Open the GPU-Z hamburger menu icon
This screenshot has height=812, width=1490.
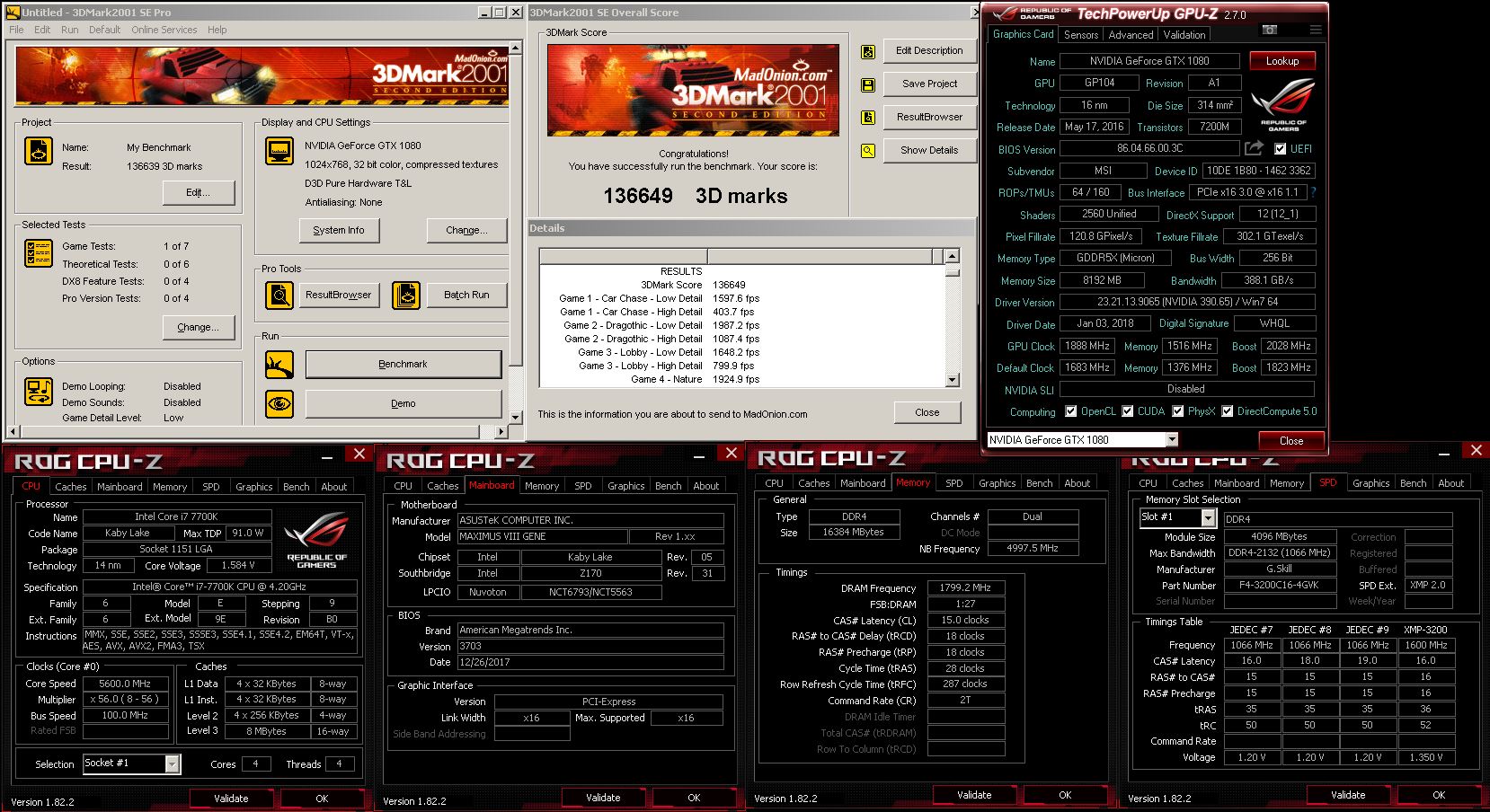click(x=1316, y=30)
